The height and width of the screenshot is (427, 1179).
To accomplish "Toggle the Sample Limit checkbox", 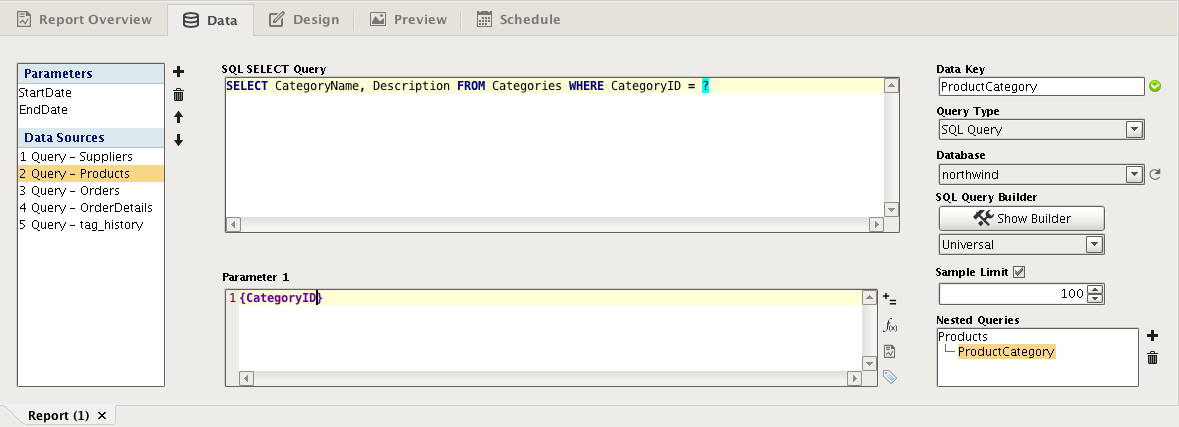I will point(1019,272).
